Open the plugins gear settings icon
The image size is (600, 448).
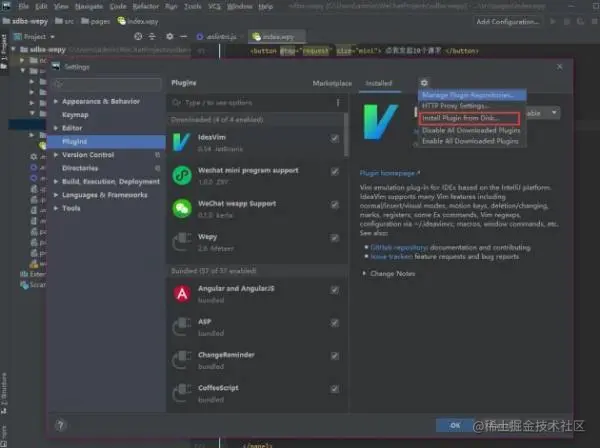424,83
